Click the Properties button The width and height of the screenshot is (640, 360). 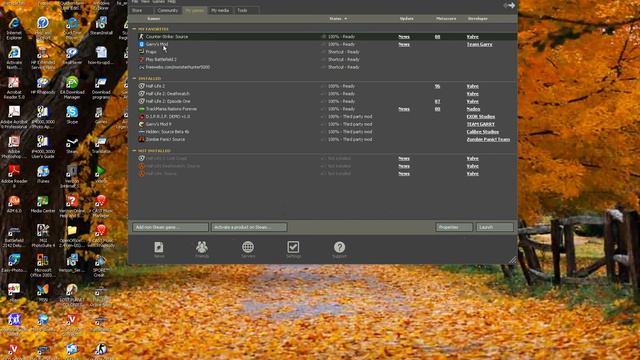tap(454, 227)
